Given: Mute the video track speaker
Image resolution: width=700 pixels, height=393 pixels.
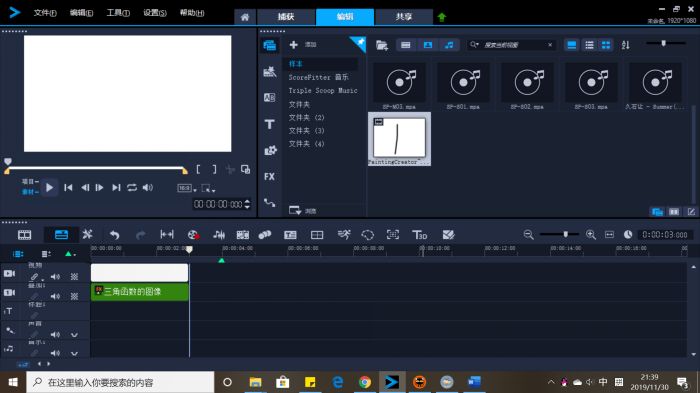Looking at the screenshot, I should [x=55, y=276].
